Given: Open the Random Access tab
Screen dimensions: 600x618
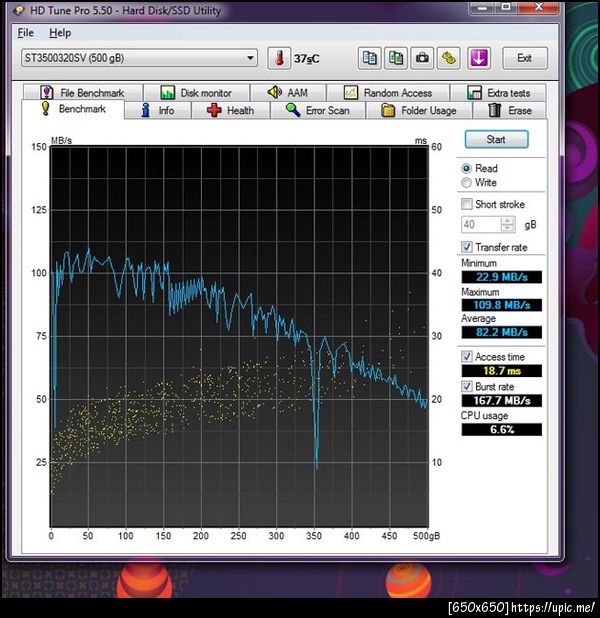Looking at the screenshot, I should pos(388,93).
